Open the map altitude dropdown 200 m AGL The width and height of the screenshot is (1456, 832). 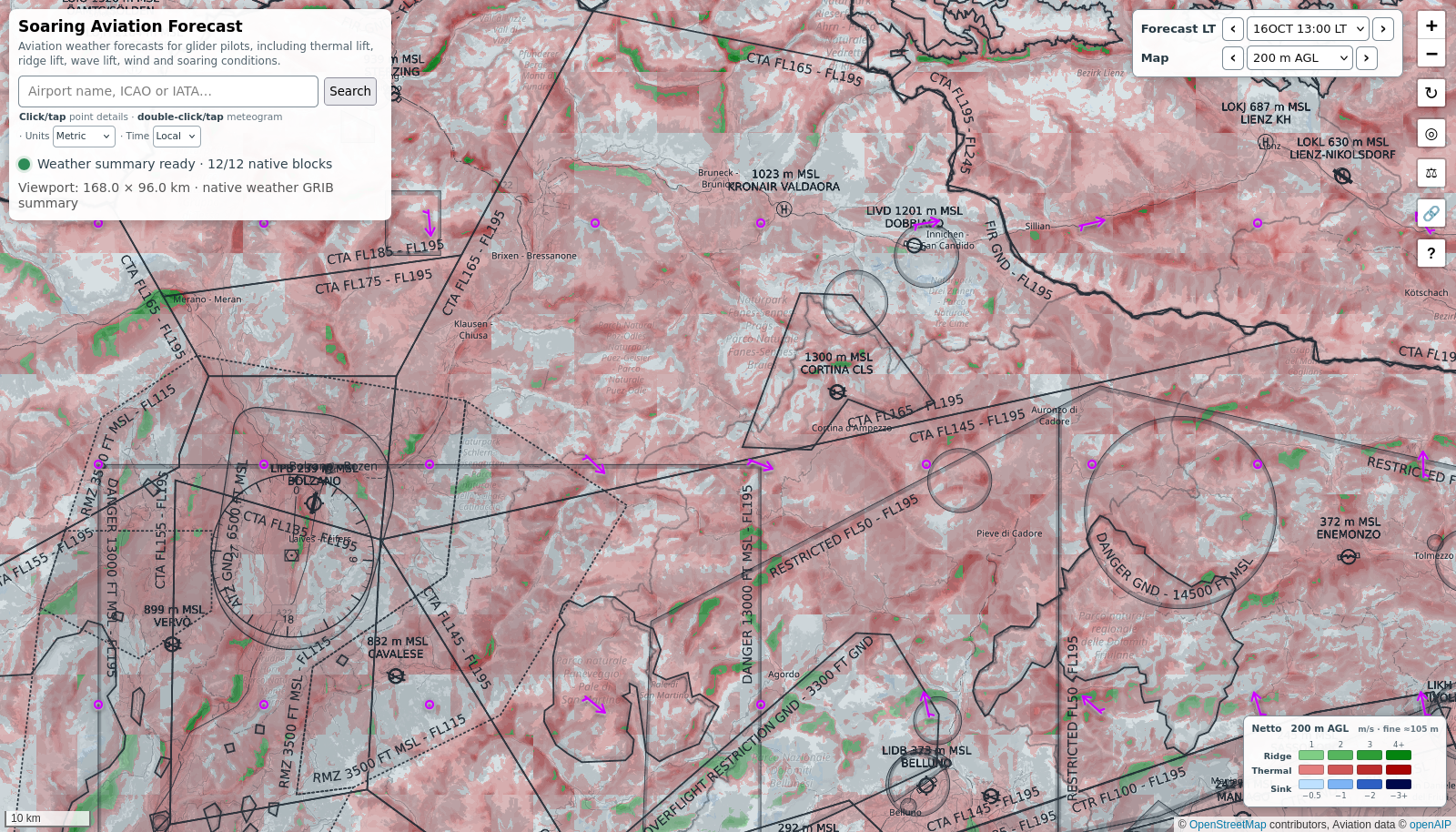click(x=1299, y=58)
